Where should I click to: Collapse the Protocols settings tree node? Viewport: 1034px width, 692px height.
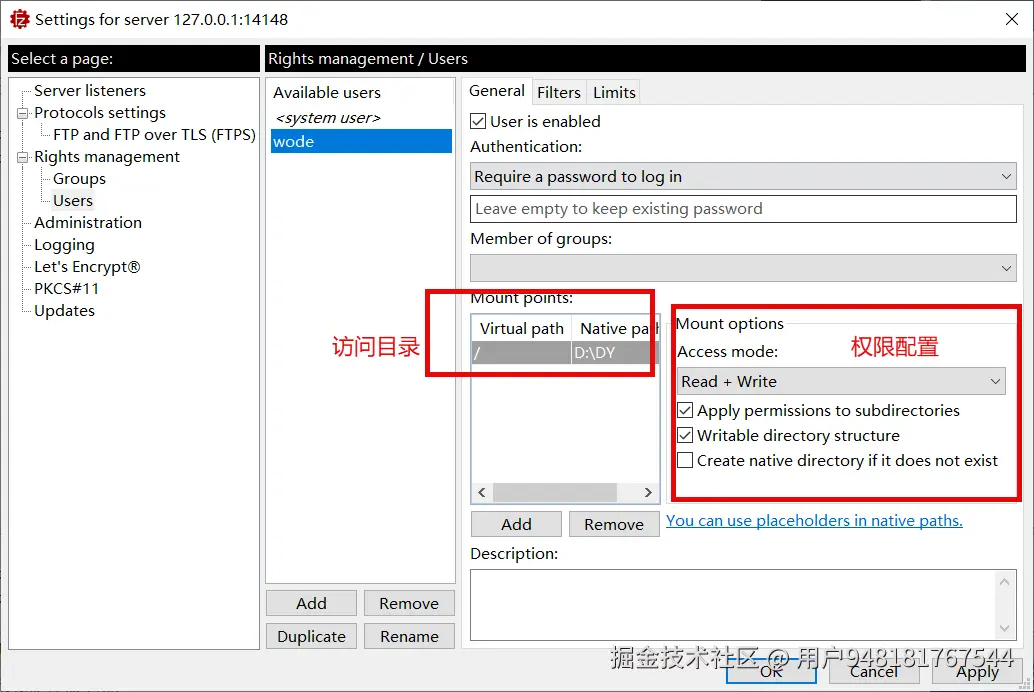(x=22, y=113)
